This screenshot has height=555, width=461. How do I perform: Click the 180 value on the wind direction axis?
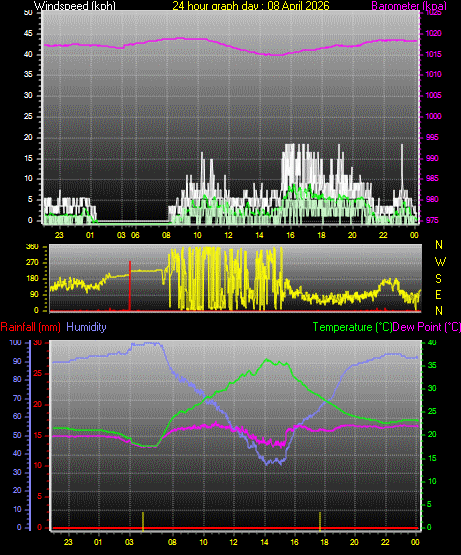click(x=33, y=279)
